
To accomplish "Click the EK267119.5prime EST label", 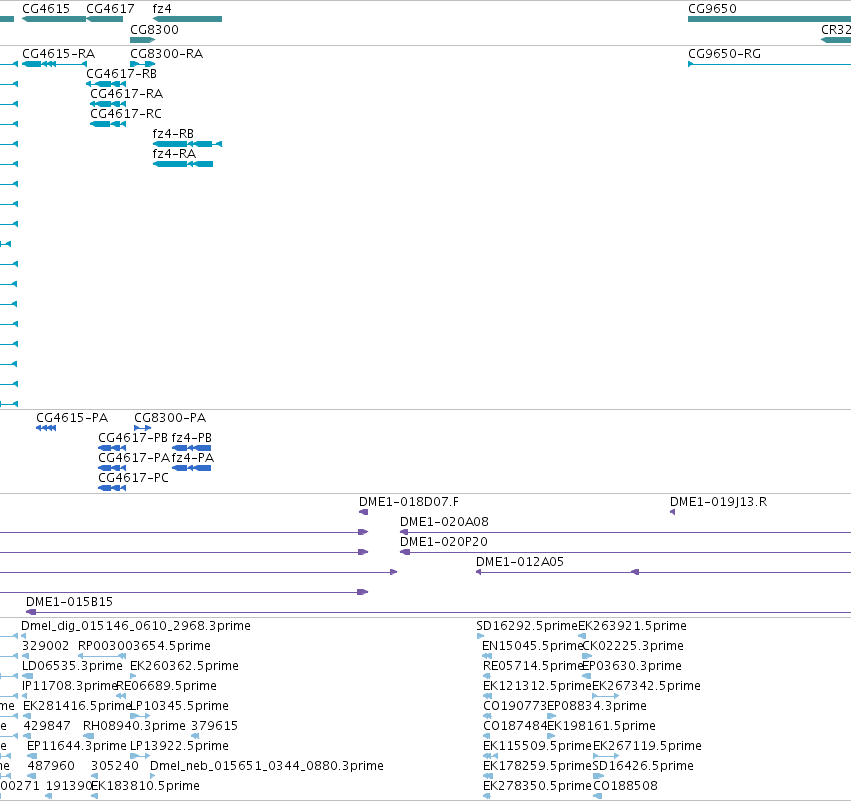I will tap(647, 746).
